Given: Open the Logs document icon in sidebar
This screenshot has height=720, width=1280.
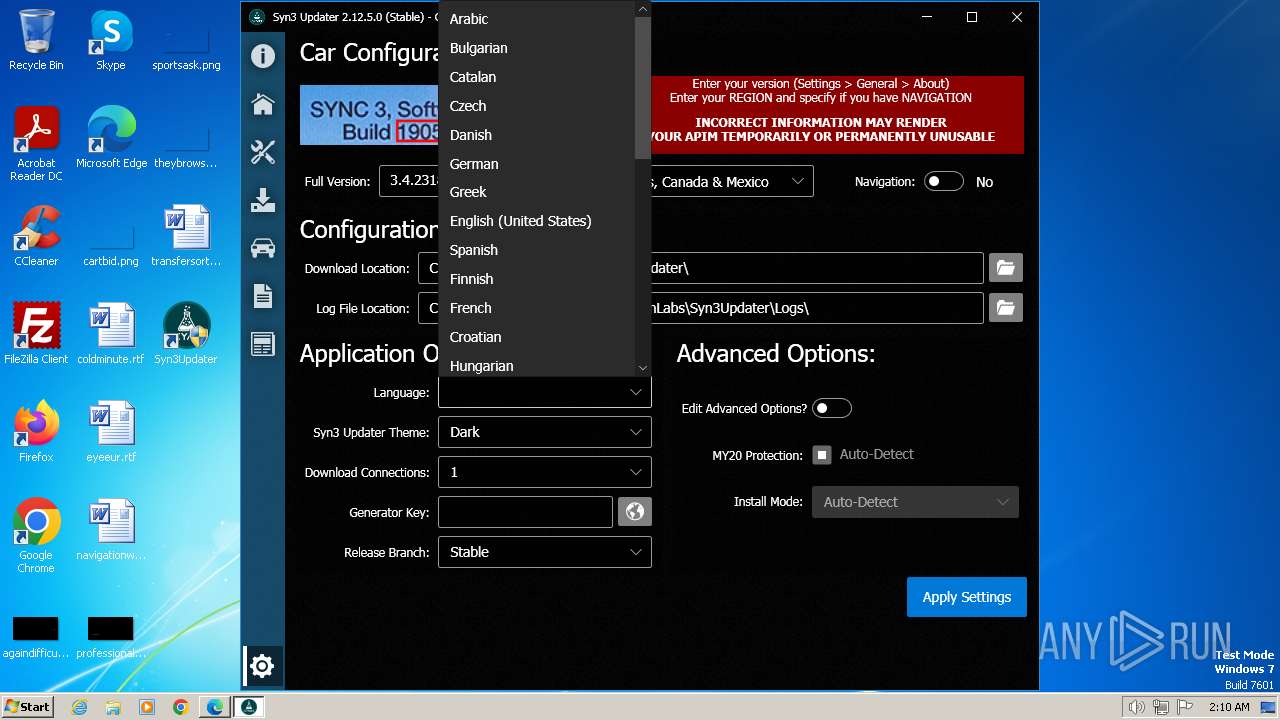Looking at the screenshot, I should click(263, 296).
